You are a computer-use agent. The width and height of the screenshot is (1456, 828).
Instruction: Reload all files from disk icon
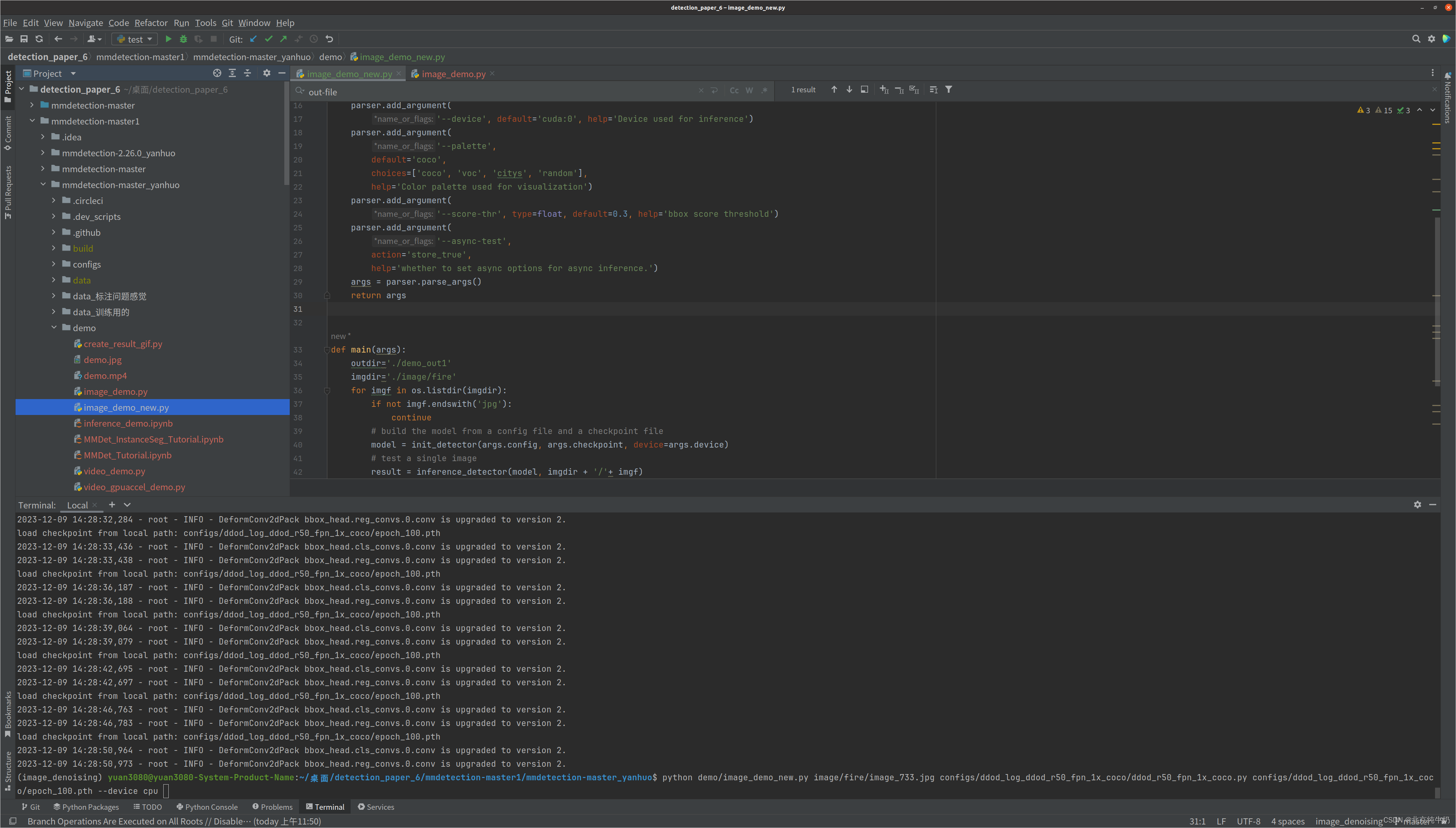[39, 39]
